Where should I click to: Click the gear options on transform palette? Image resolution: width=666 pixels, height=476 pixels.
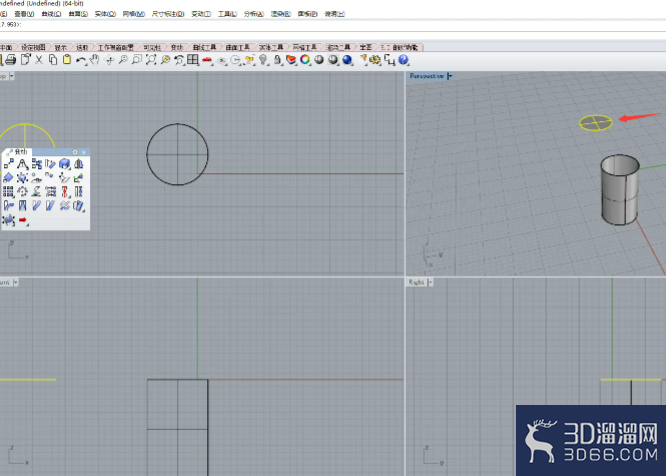pyautogui.click(x=75, y=152)
